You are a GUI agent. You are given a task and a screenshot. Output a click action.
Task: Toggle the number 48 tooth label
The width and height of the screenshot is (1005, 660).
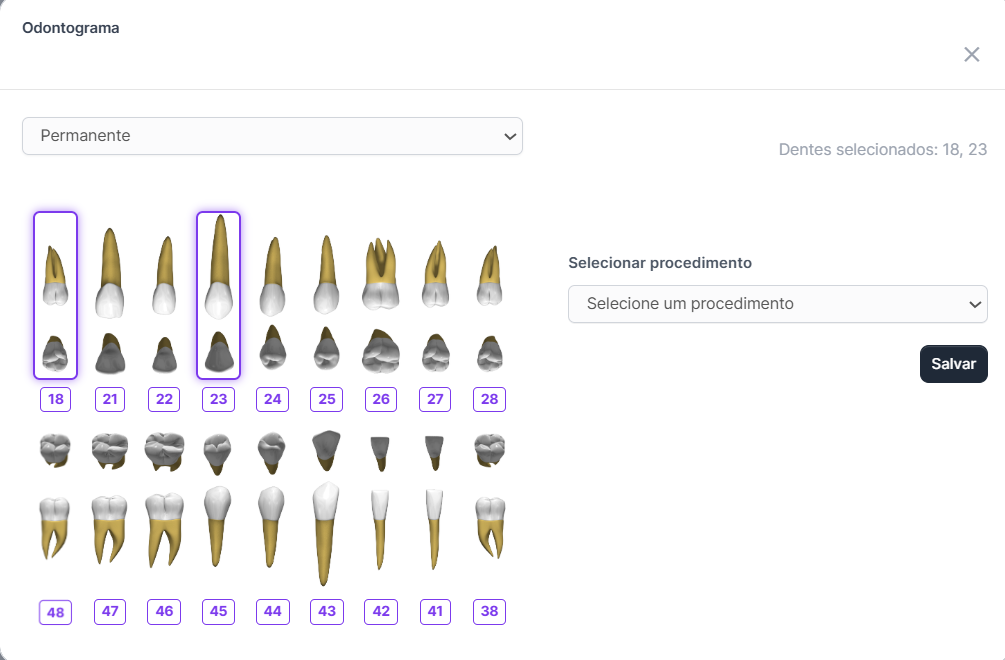tap(55, 612)
